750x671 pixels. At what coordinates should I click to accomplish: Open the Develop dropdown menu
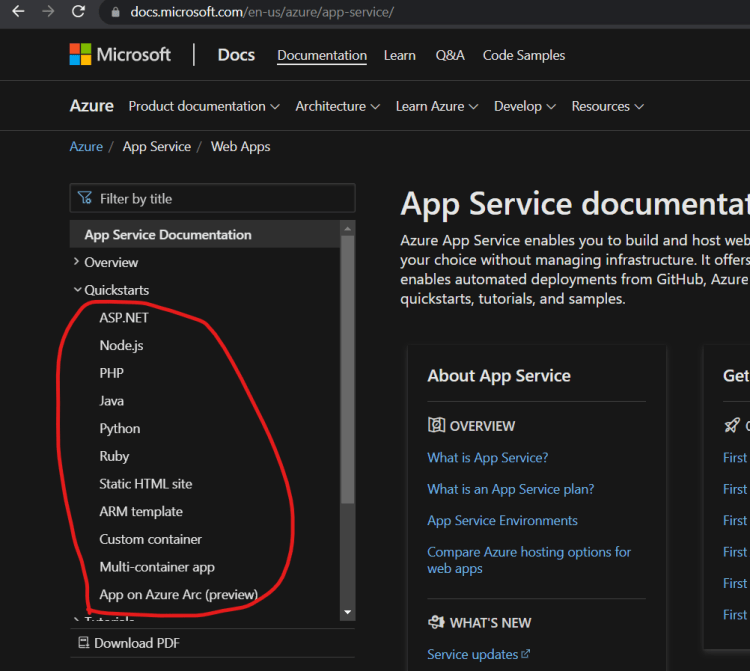pyautogui.click(x=525, y=106)
